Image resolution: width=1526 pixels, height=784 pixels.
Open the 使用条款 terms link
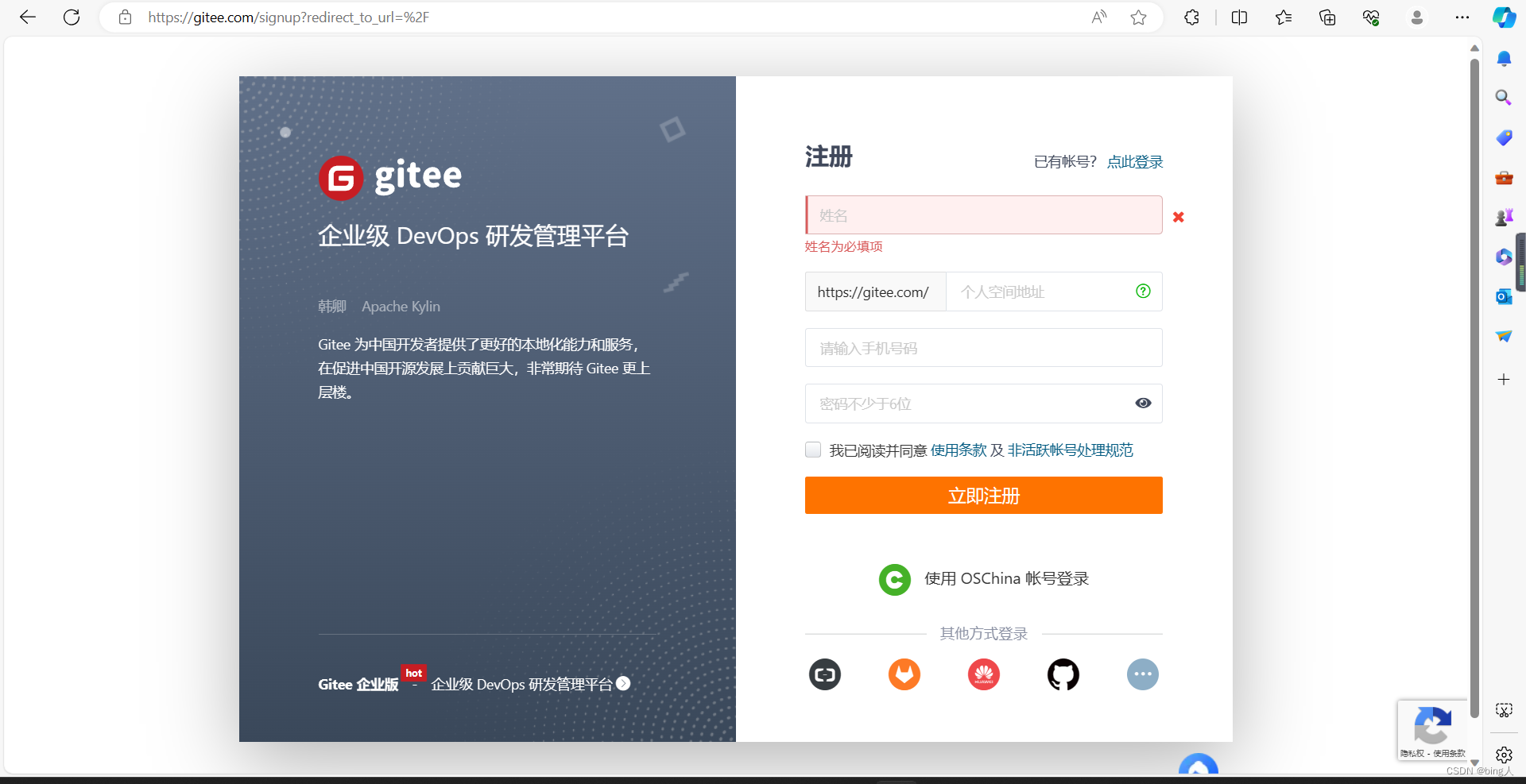coord(959,450)
